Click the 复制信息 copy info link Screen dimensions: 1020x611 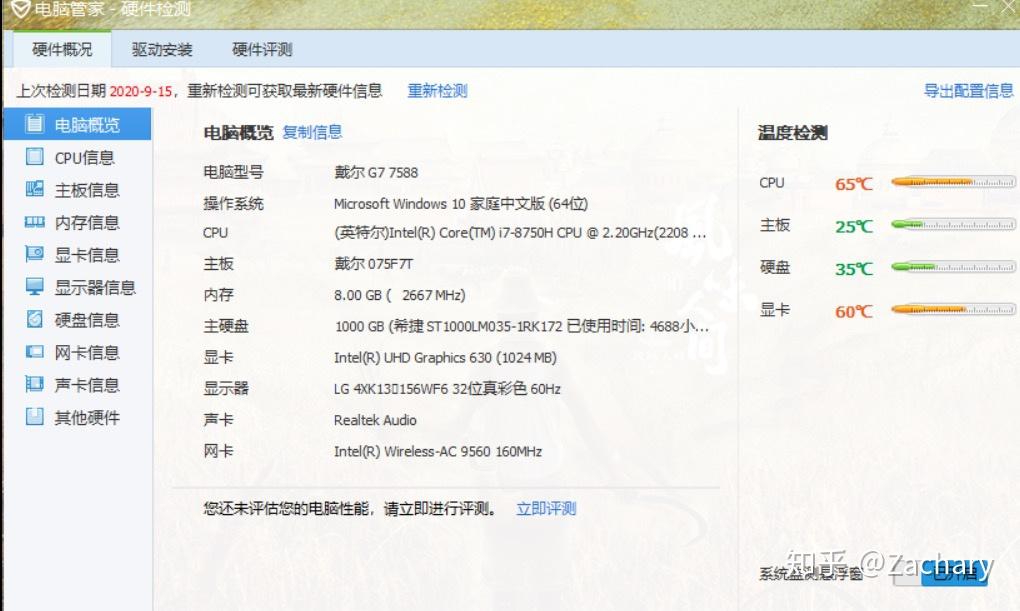[312, 132]
